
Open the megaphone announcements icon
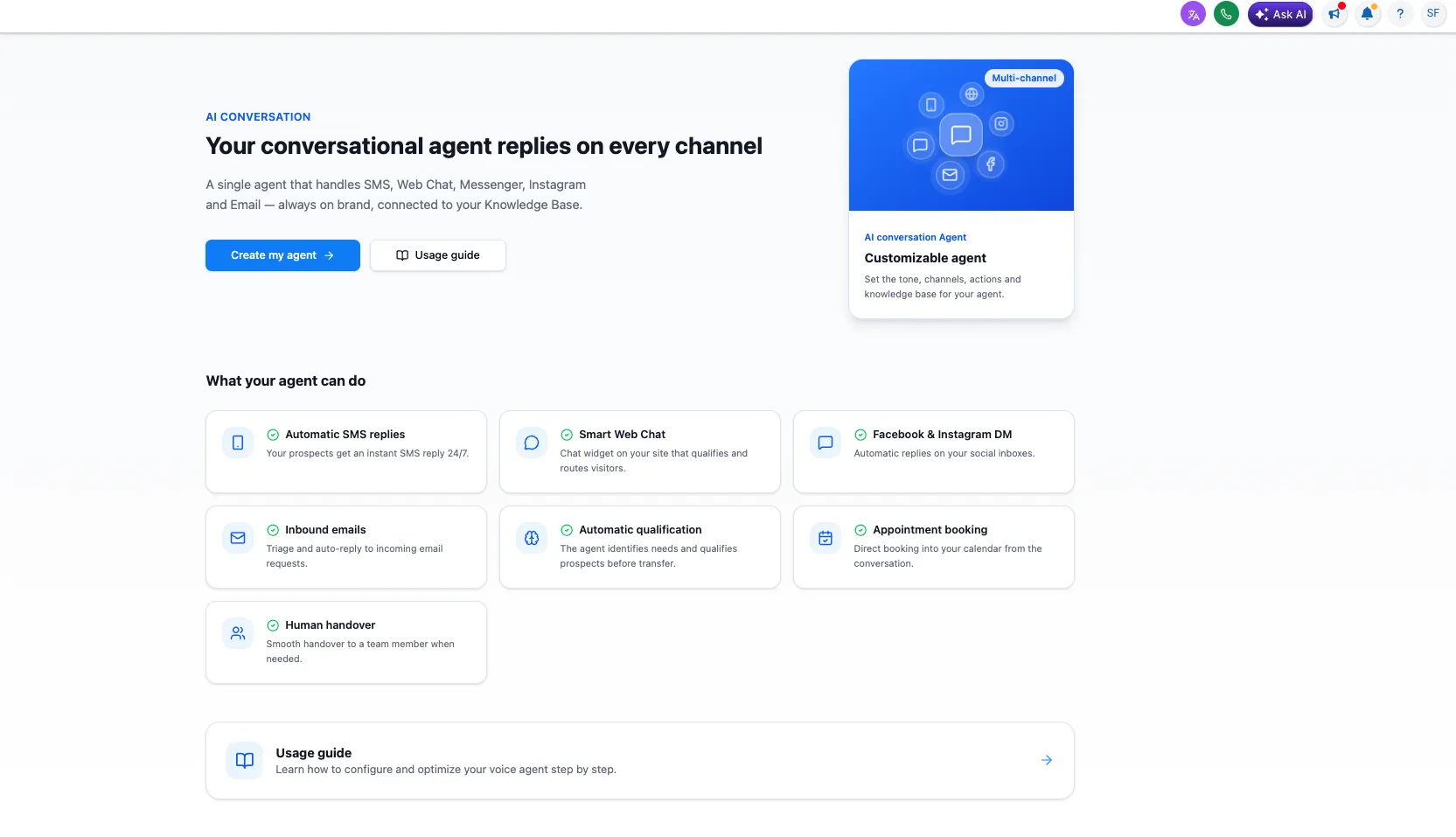(x=1334, y=14)
